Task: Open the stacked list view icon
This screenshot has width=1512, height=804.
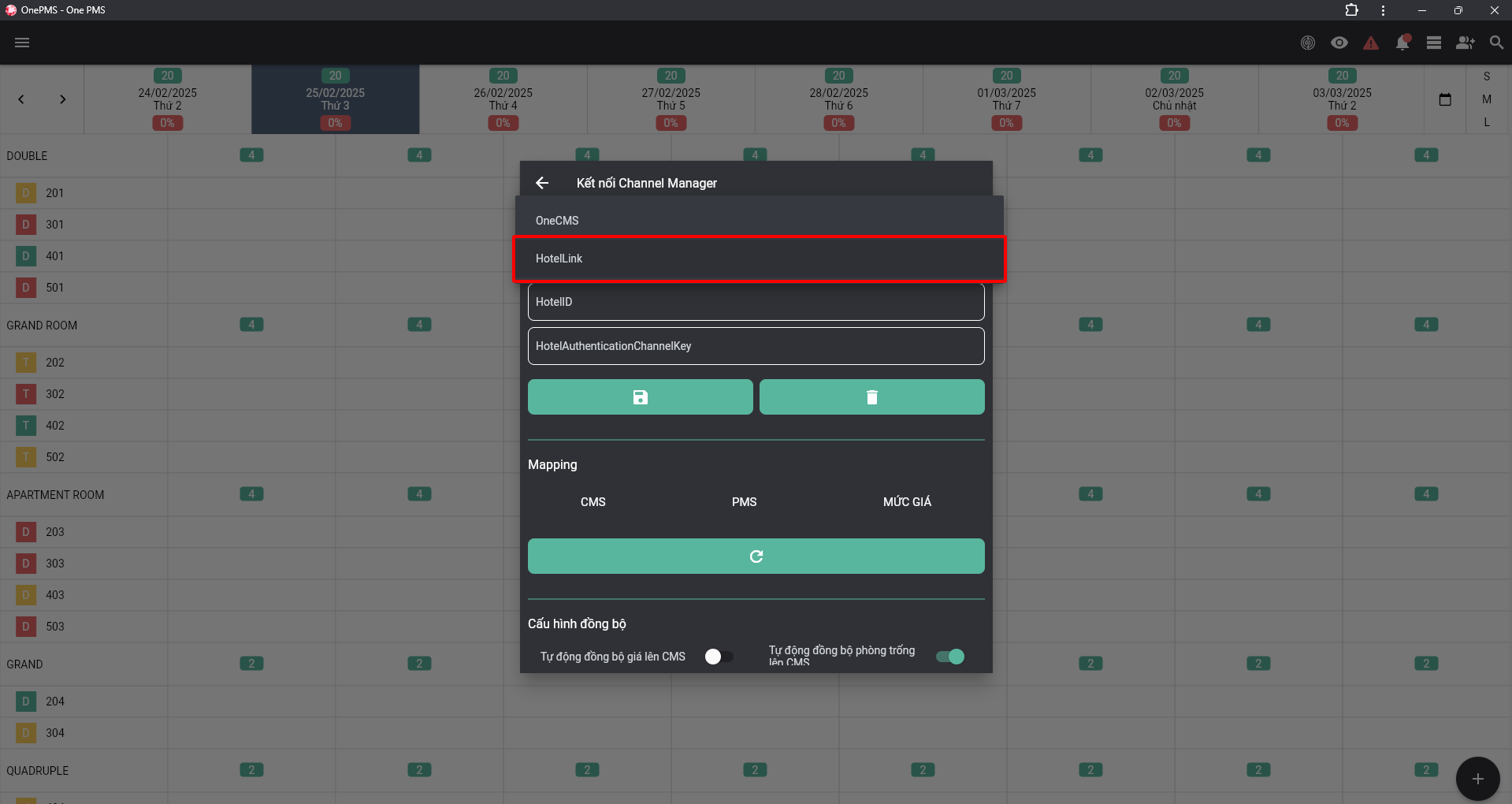Action: click(x=1434, y=43)
